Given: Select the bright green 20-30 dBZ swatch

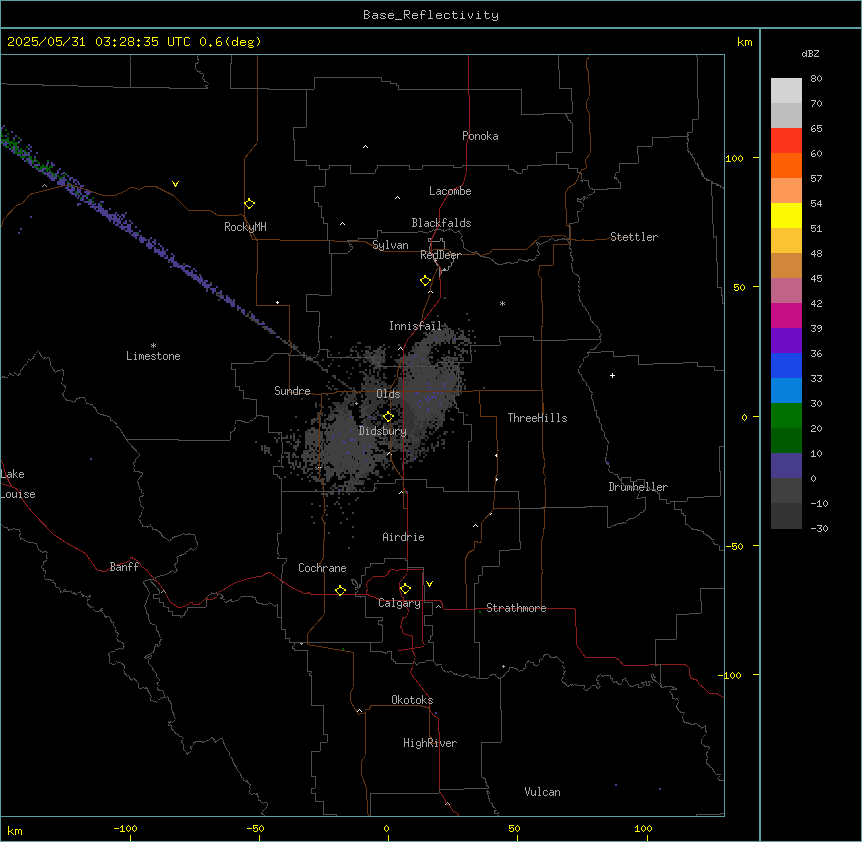Looking at the screenshot, I should click(786, 416).
